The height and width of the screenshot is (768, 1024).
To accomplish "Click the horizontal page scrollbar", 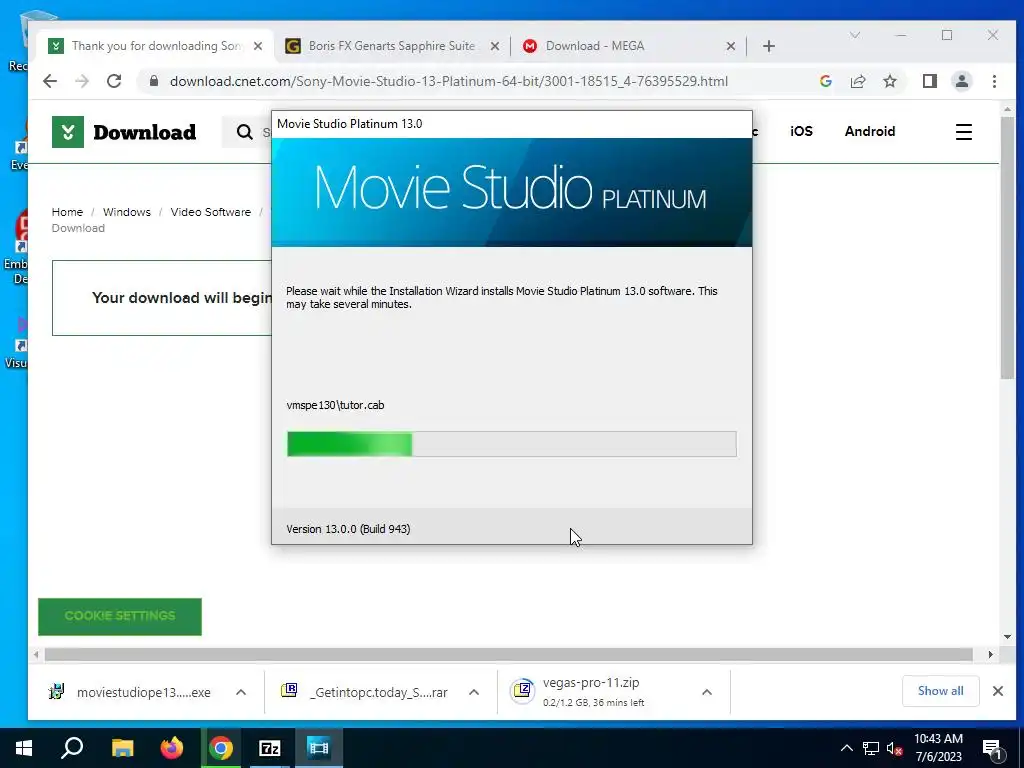I will (x=508, y=654).
